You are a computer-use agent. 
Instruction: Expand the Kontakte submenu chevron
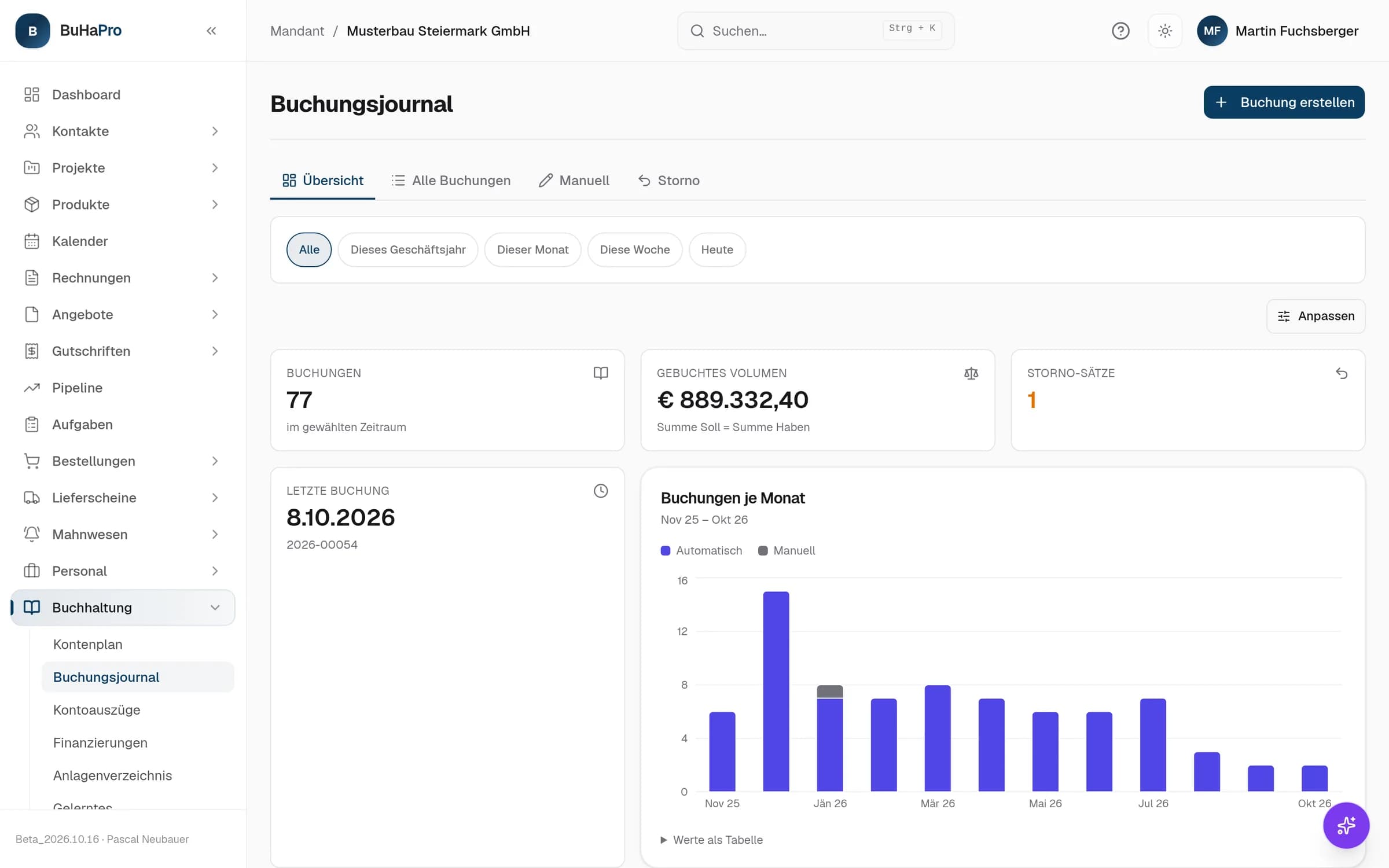click(x=215, y=131)
